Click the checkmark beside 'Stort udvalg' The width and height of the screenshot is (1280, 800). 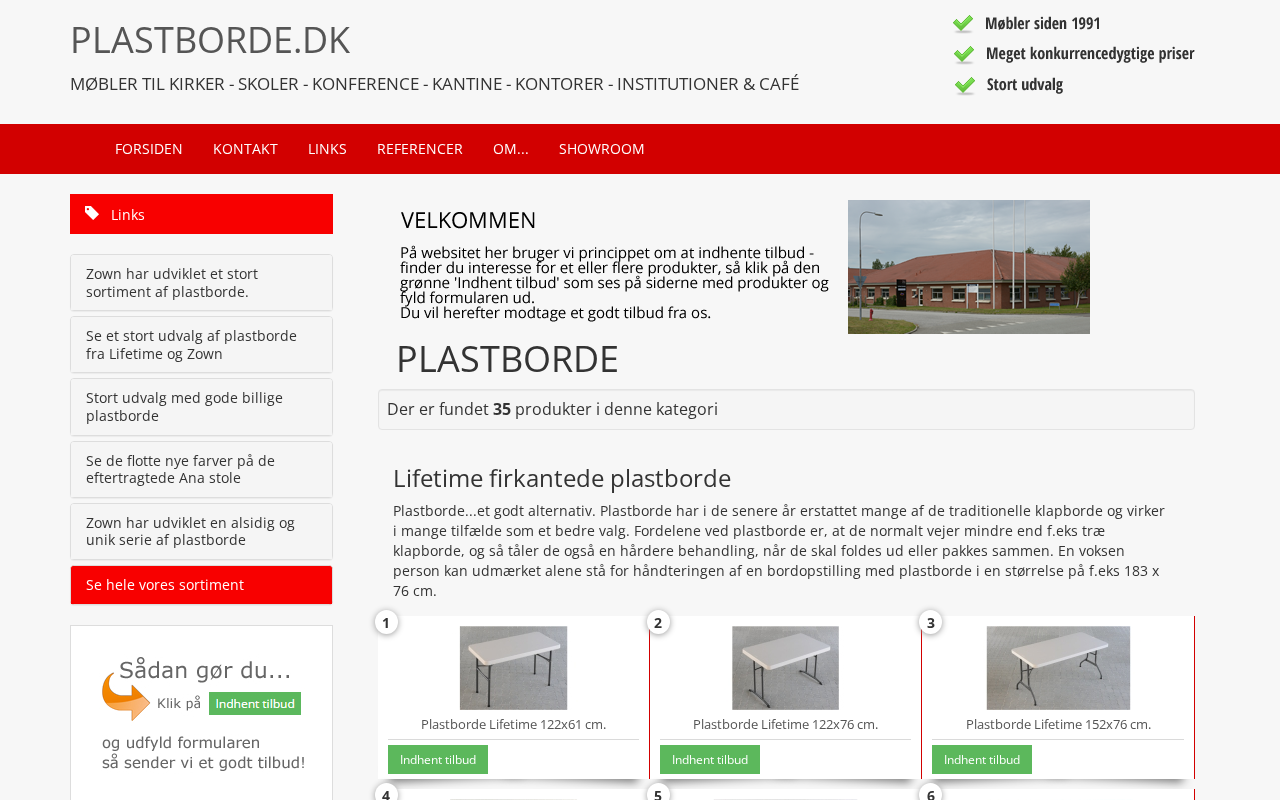964,85
